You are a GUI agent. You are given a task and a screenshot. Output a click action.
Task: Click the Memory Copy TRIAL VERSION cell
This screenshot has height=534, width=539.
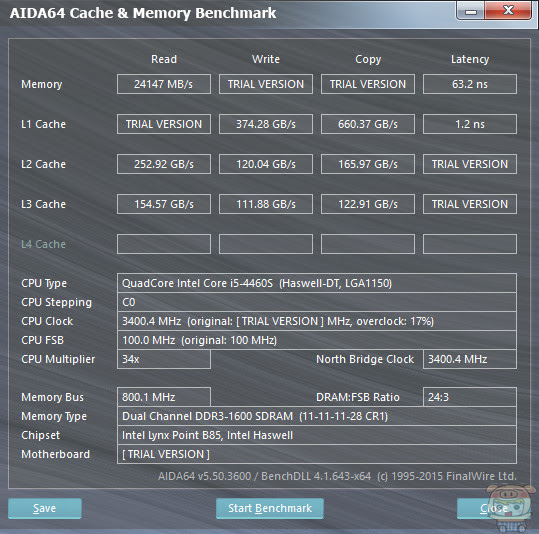click(368, 84)
